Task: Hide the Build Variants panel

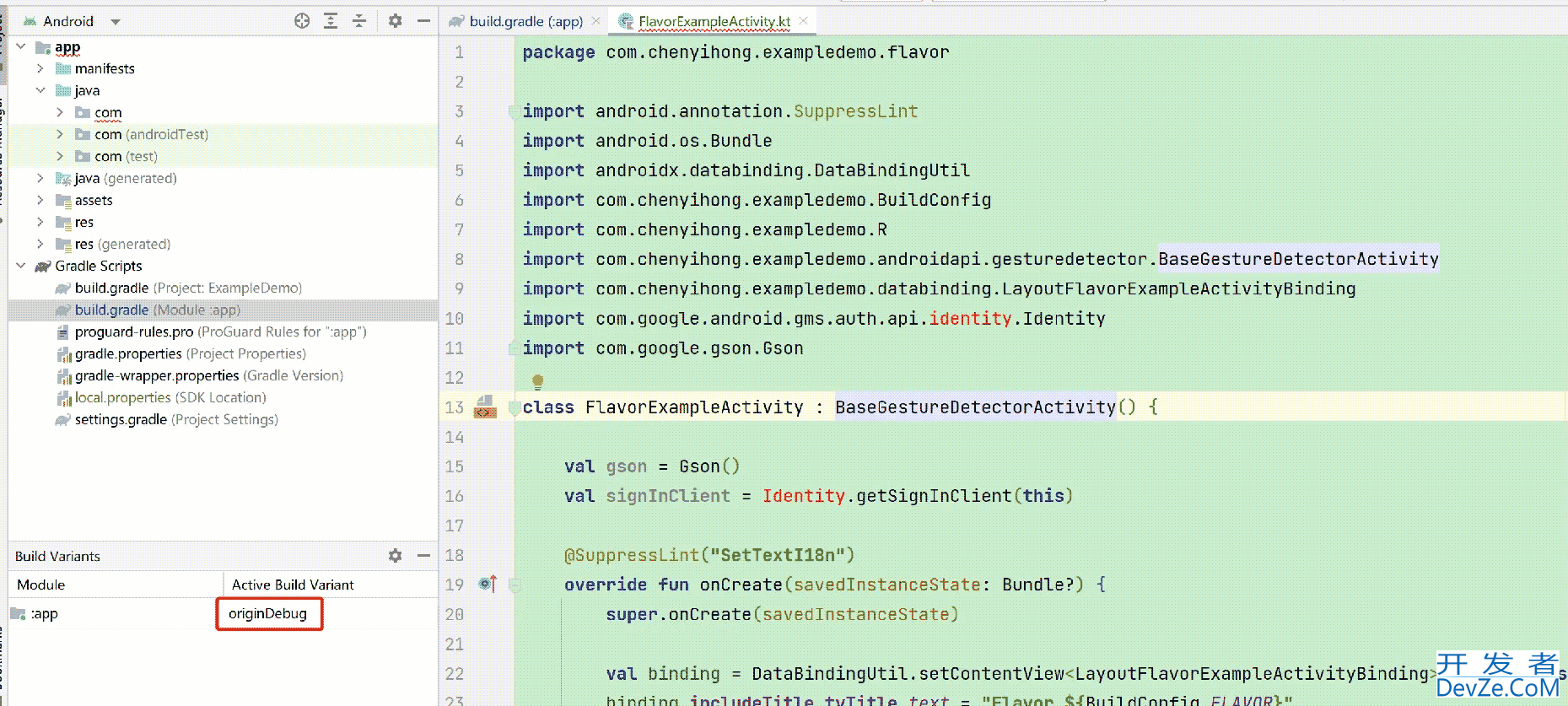Action: tap(423, 556)
